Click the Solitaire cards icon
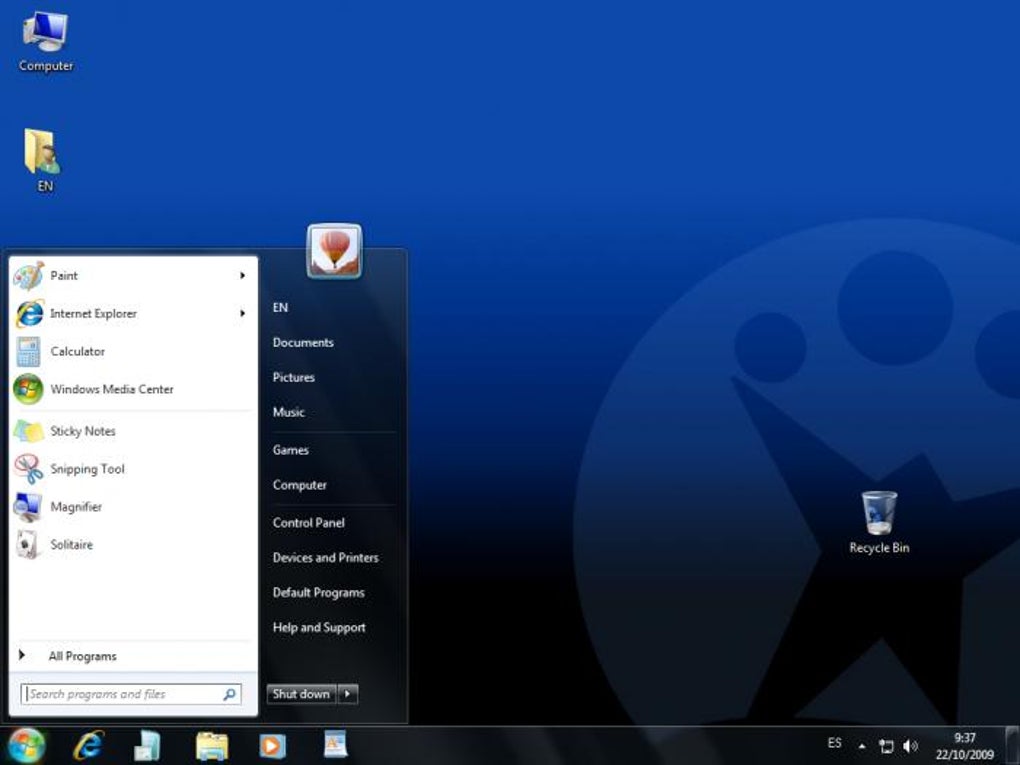This screenshot has width=1020, height=765. pos(29,544)
